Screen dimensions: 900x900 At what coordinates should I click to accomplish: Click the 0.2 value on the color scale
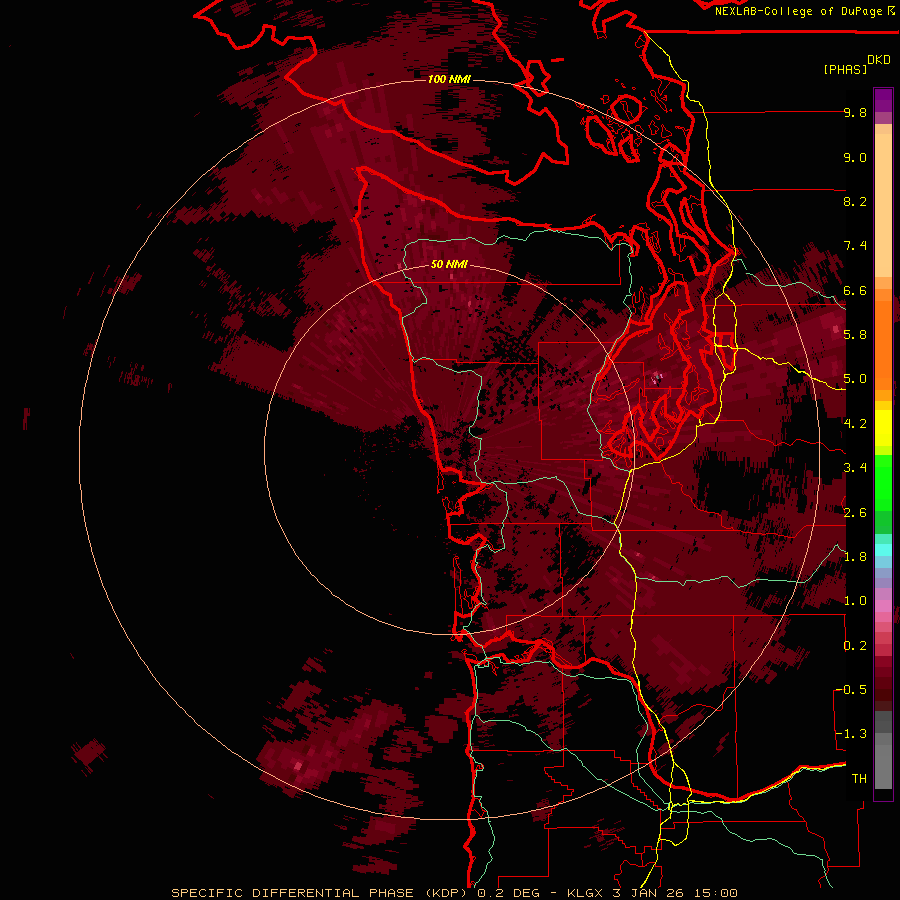pyautogui.click(x=855, y=646)
